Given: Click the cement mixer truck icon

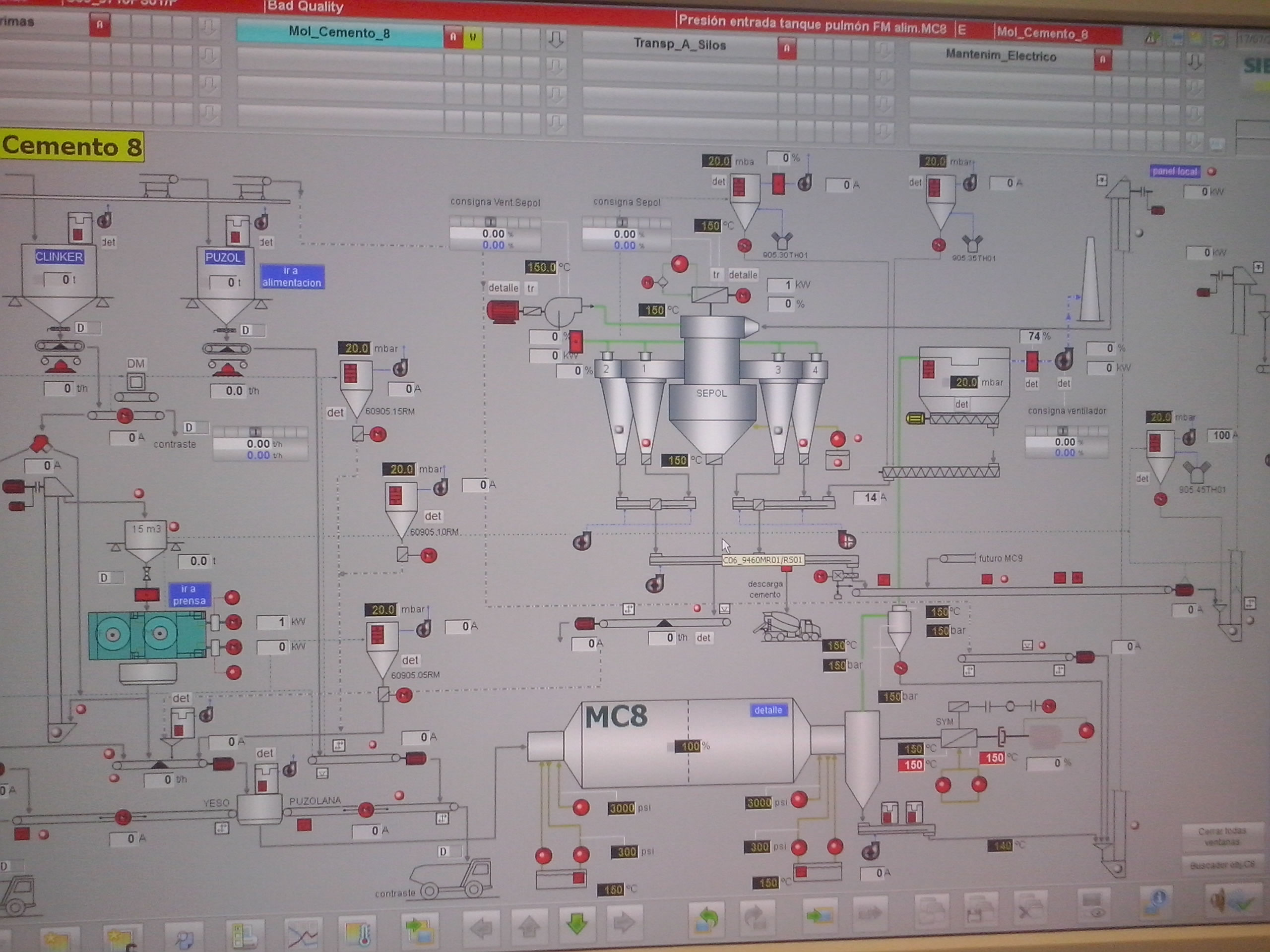Looking at the screenshot, I should [x=787, y=627].
